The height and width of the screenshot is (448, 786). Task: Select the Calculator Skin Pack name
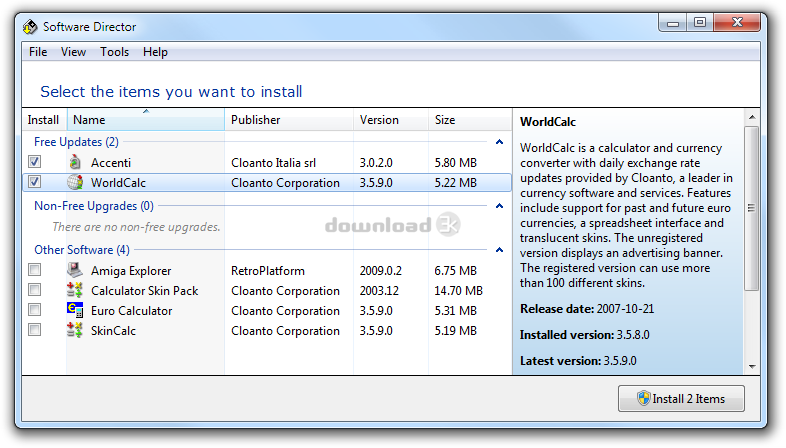[x=144, y=291]
